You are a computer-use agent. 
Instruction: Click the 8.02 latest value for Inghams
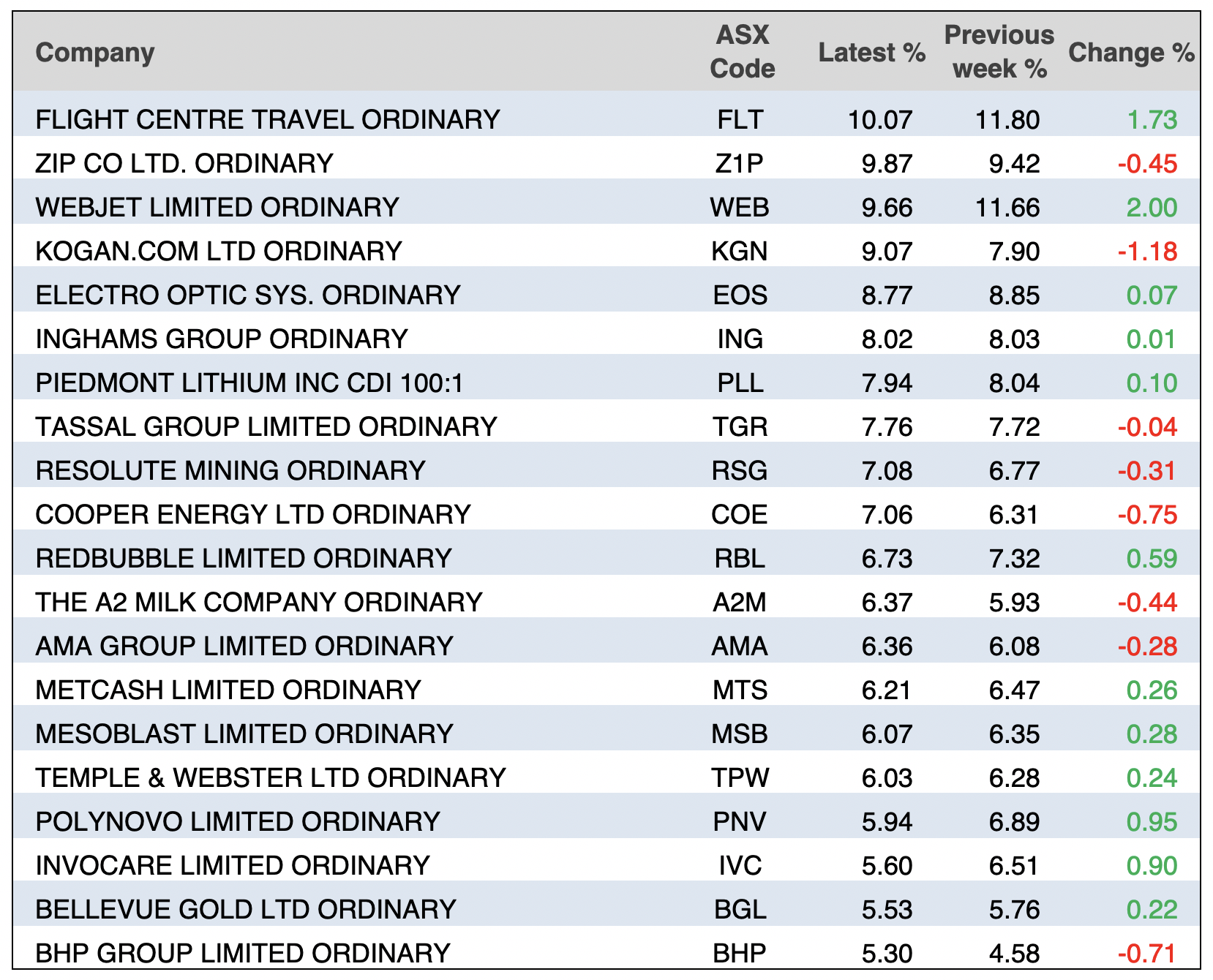(x=887, y=339)
